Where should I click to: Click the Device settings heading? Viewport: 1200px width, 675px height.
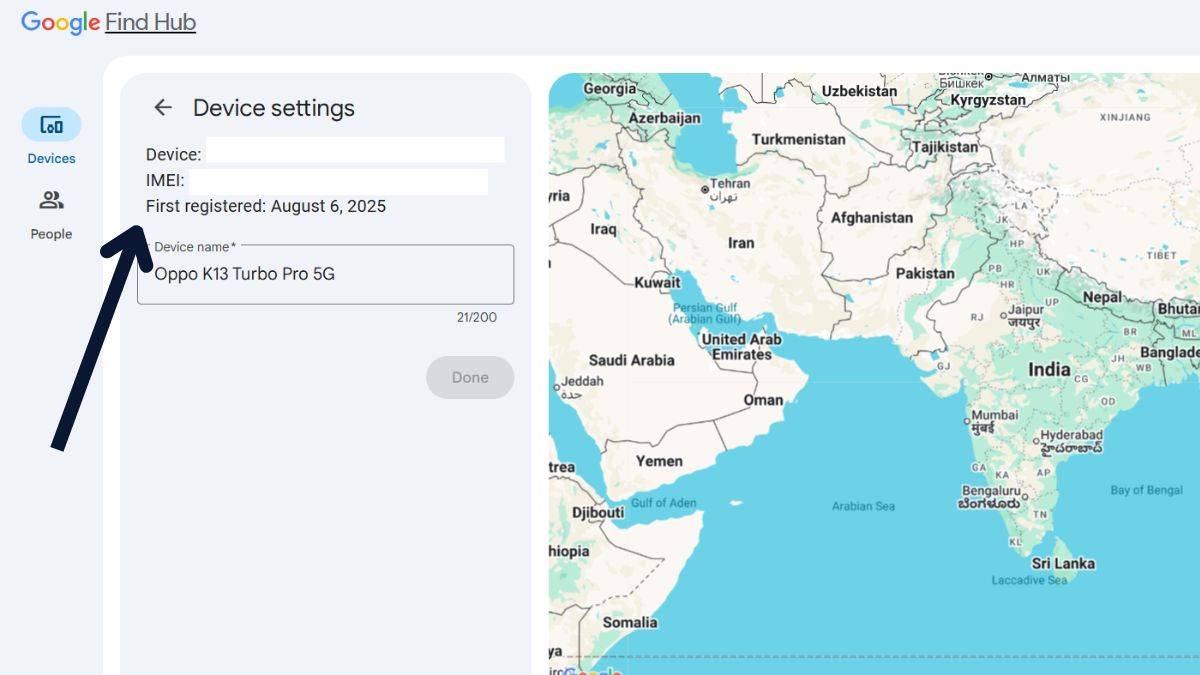[273, 108]
